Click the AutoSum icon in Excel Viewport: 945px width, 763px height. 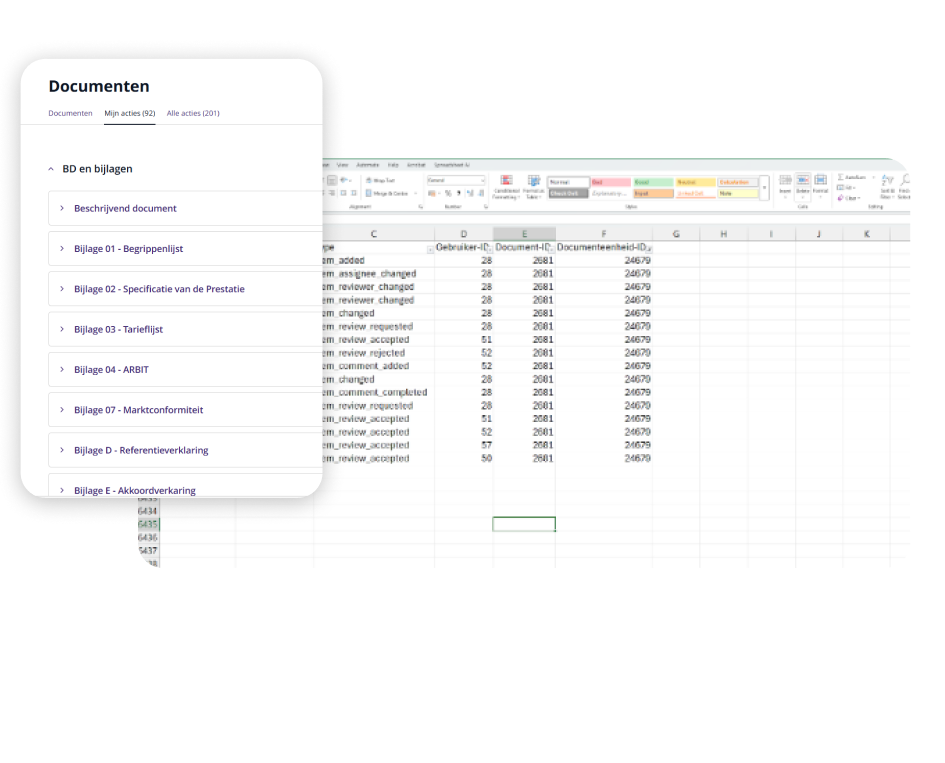(841, 177)
